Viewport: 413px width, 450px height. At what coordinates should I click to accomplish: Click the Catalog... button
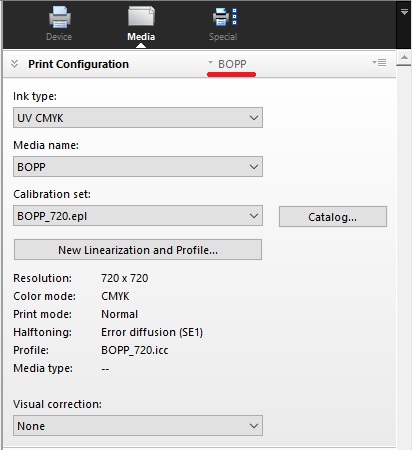(333, 217)
